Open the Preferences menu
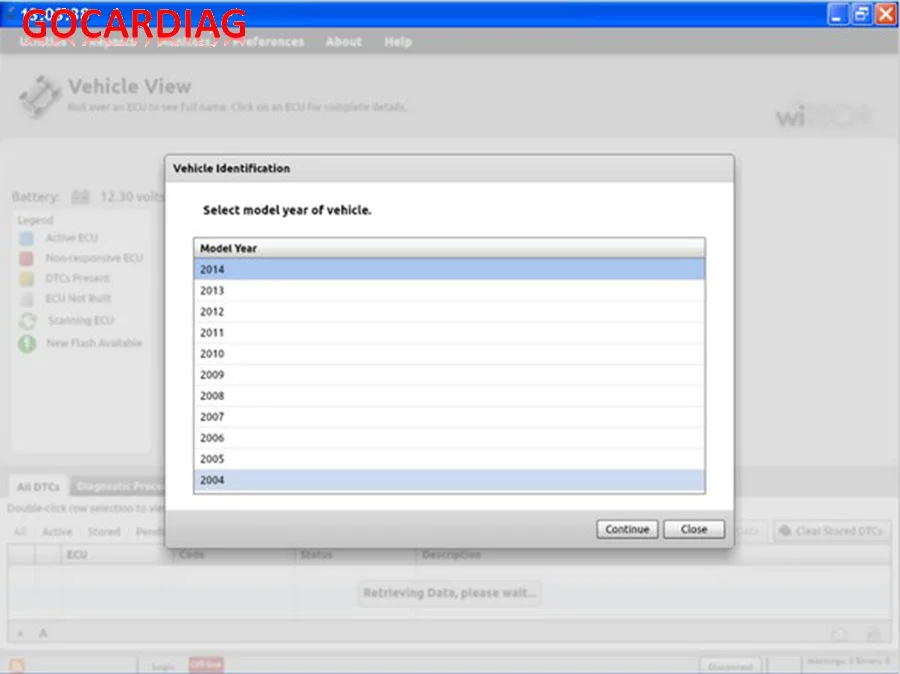The image size is (900, 674). [x=269, y=42]
